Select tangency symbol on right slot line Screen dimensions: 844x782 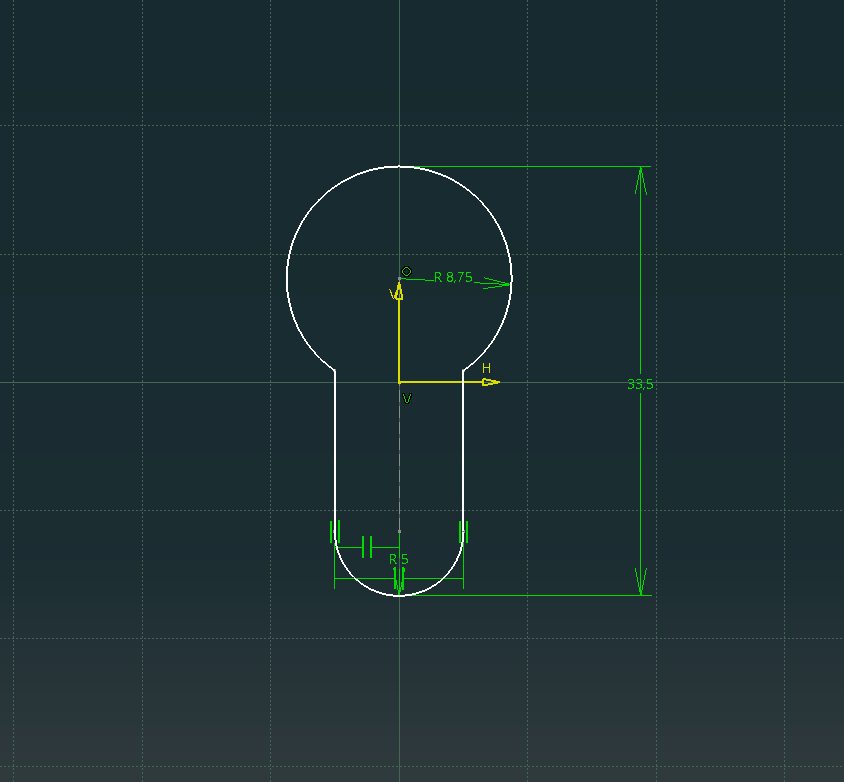click(x=464, y=532)
